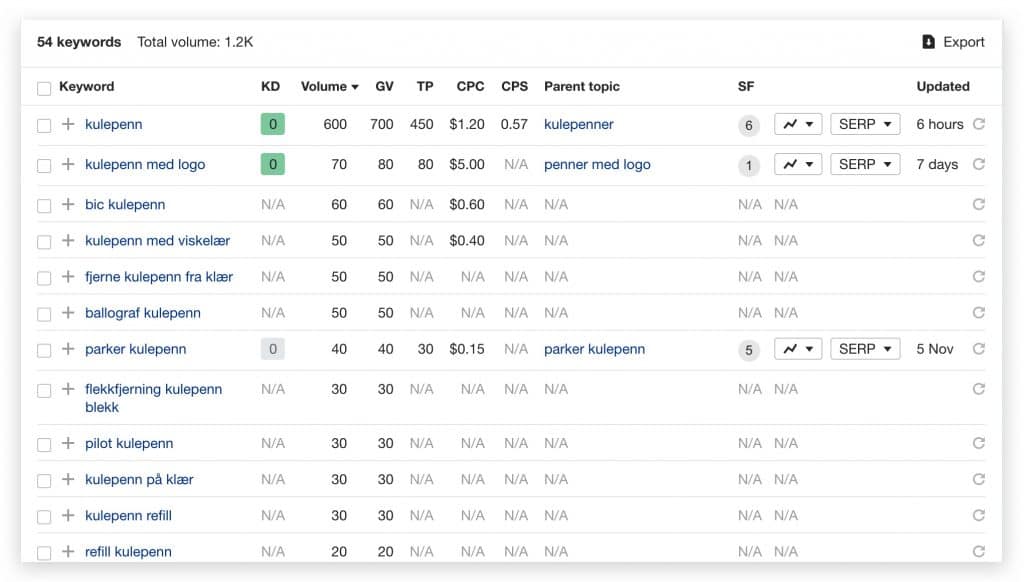Refresh the bic kulepenn row data

click(x=978, y=204)
